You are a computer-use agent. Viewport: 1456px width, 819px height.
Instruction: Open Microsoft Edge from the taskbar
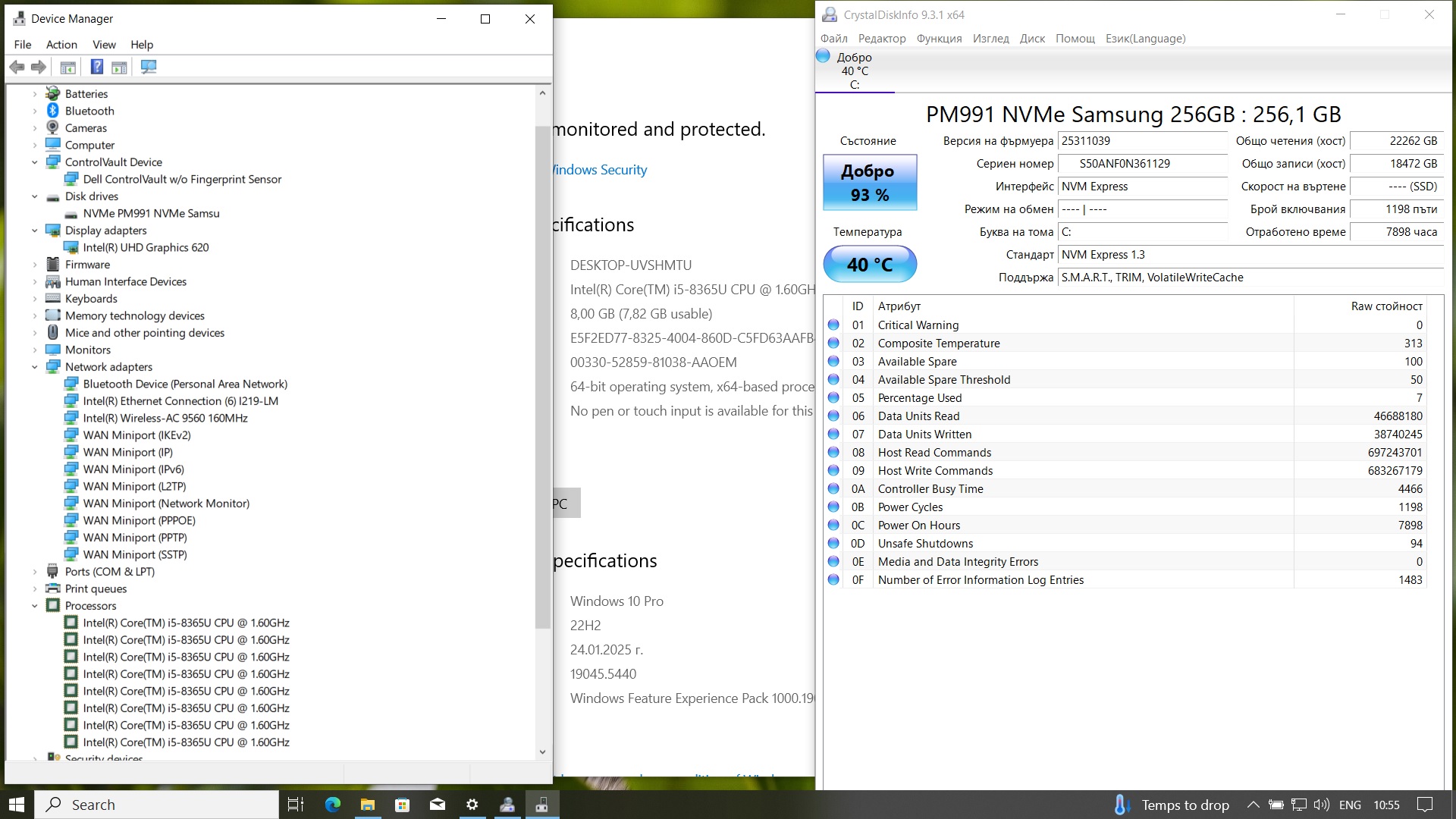point(332,805)
